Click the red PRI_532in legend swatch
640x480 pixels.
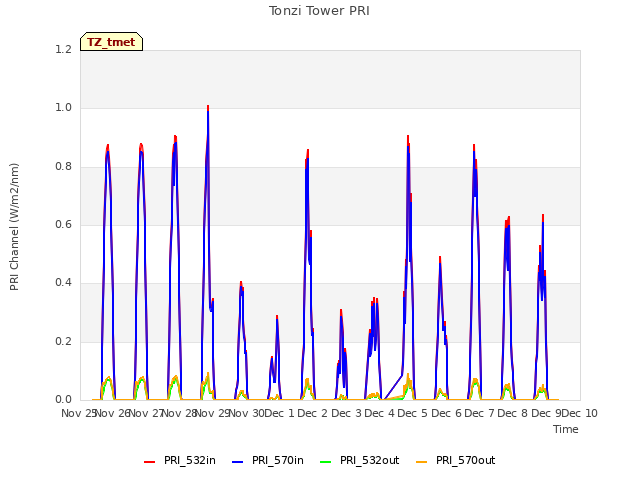(x=150, y=461)
